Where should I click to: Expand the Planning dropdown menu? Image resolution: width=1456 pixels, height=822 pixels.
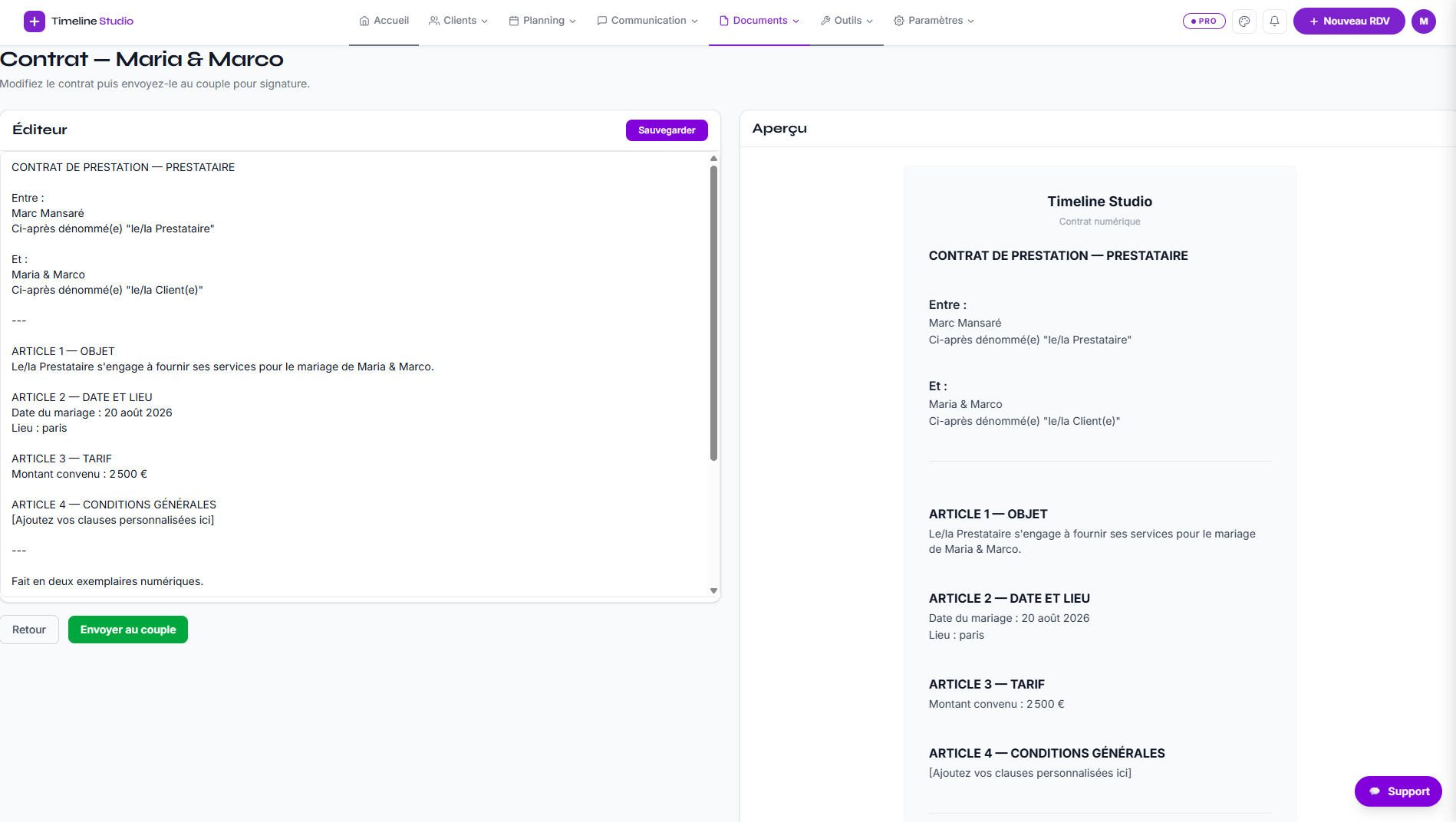pyautogui.click(x=542, y=21)
